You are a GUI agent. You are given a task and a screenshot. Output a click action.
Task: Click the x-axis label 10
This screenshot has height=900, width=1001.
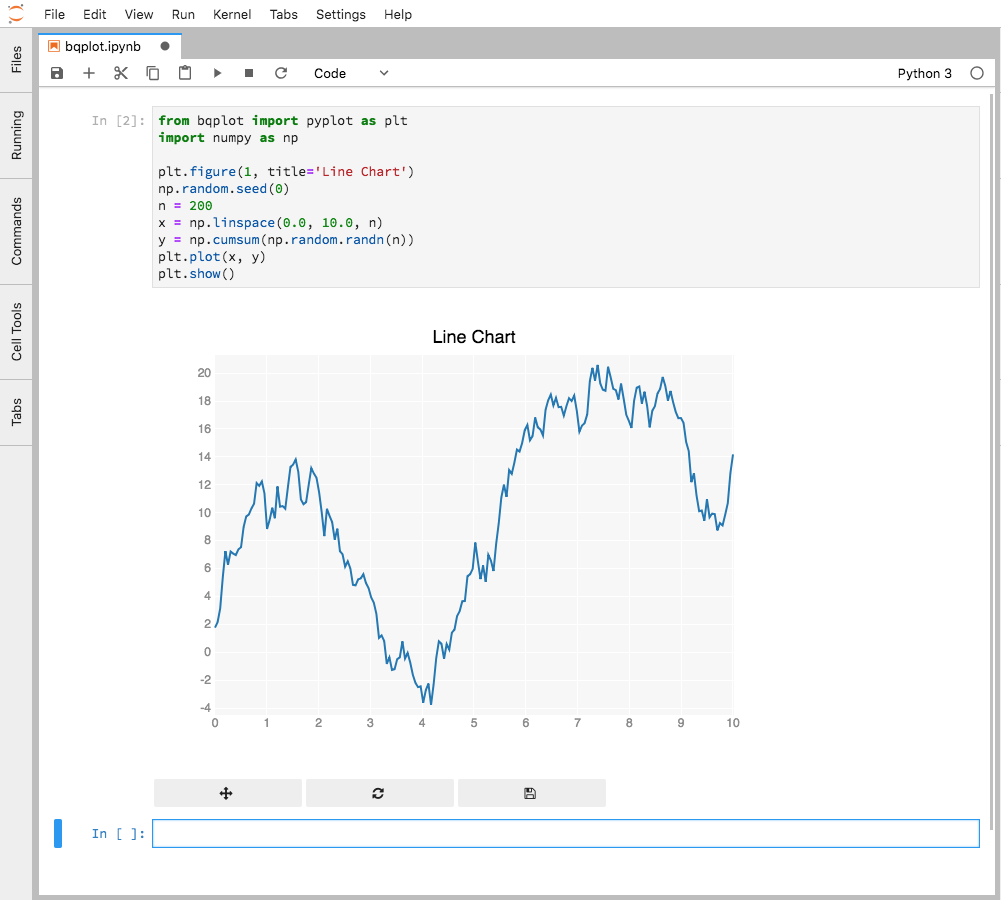733,723
